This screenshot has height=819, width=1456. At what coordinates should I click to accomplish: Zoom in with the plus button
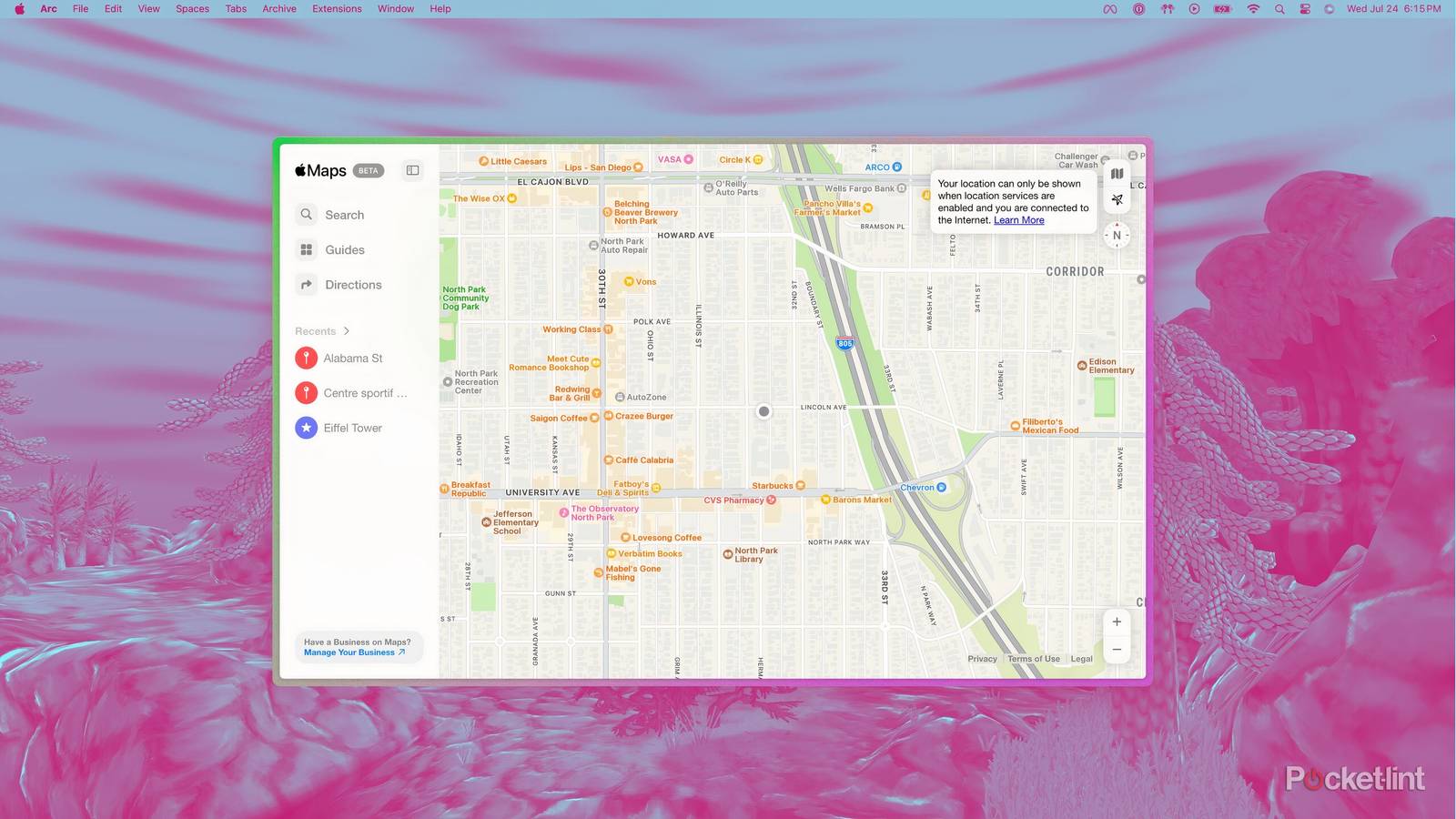click(x=1117, y=622)
